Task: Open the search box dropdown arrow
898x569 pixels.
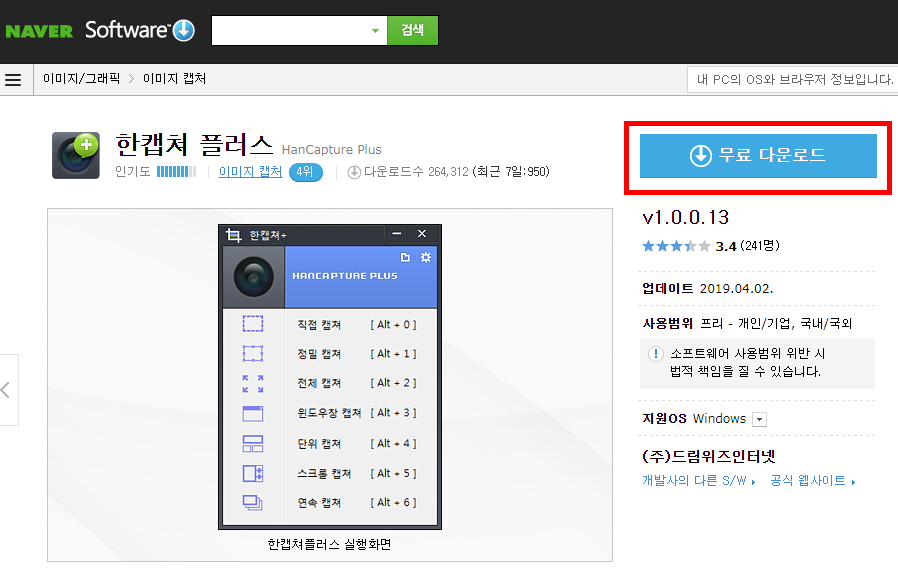Action: point(375,31)
